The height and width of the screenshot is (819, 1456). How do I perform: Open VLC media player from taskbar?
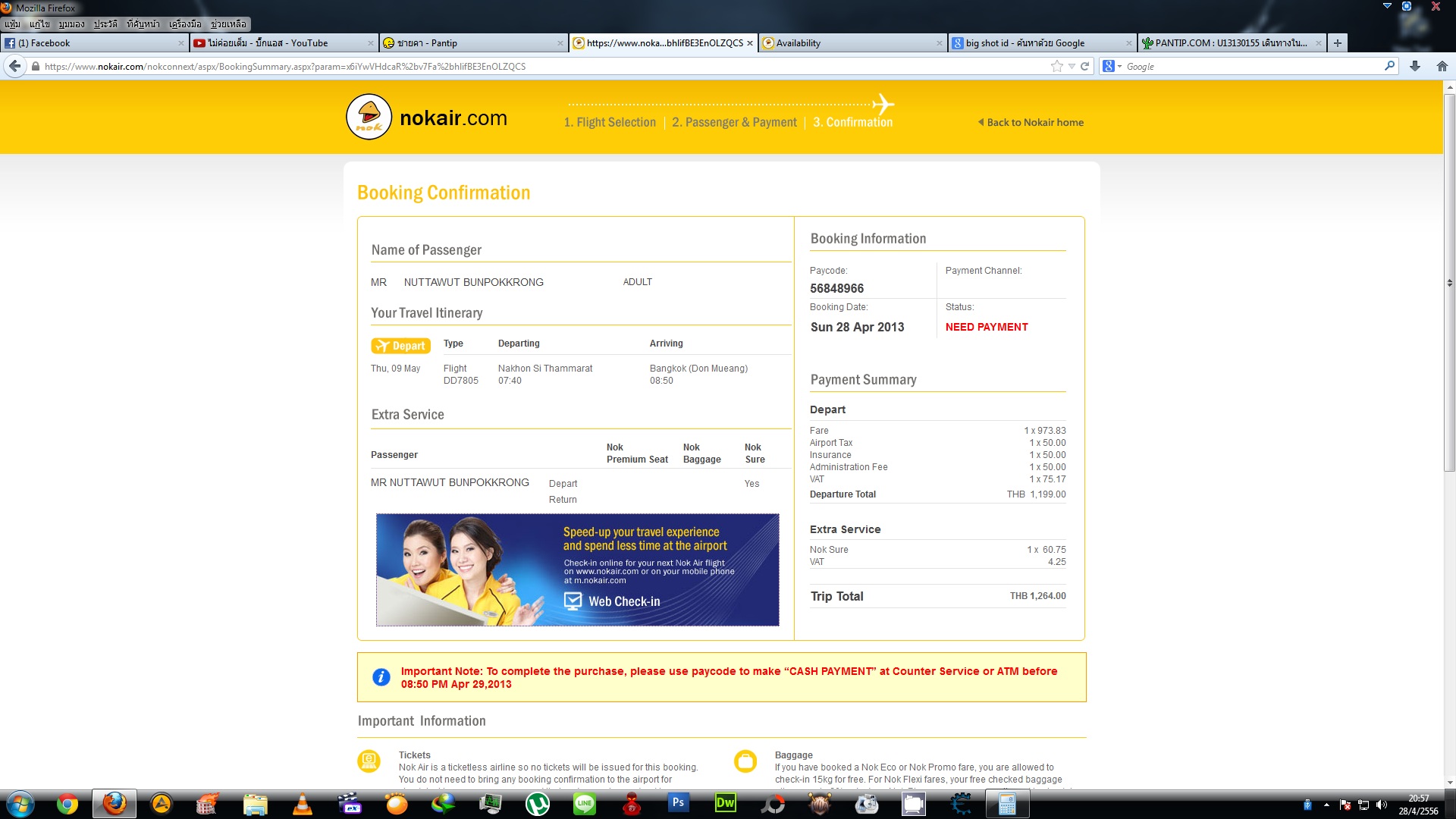pos(303,804)
